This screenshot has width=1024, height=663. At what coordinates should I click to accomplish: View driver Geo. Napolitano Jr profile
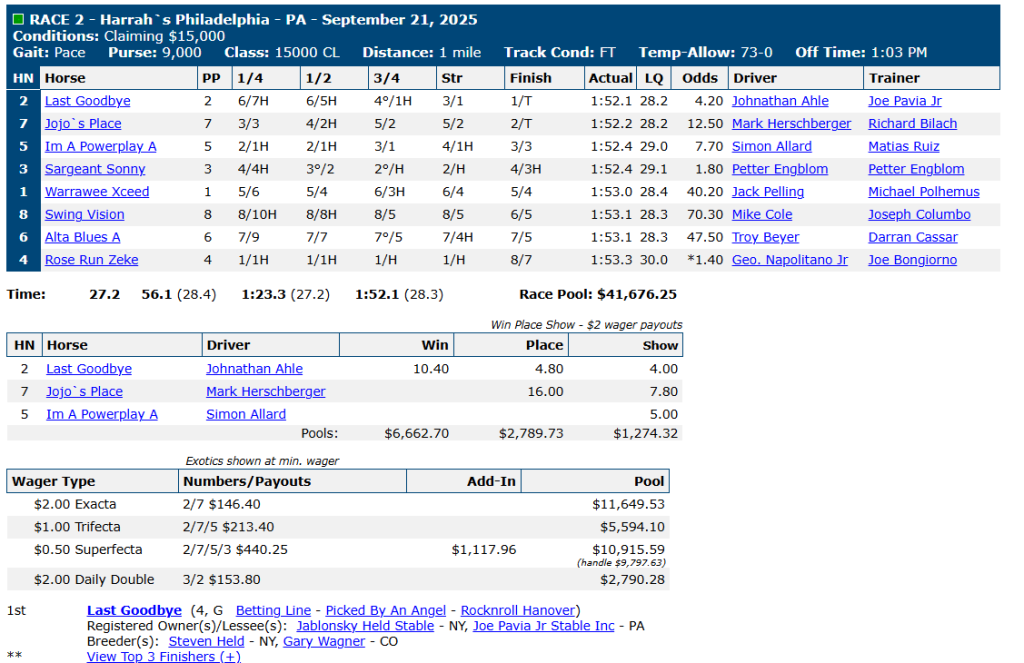coord(789,260)
